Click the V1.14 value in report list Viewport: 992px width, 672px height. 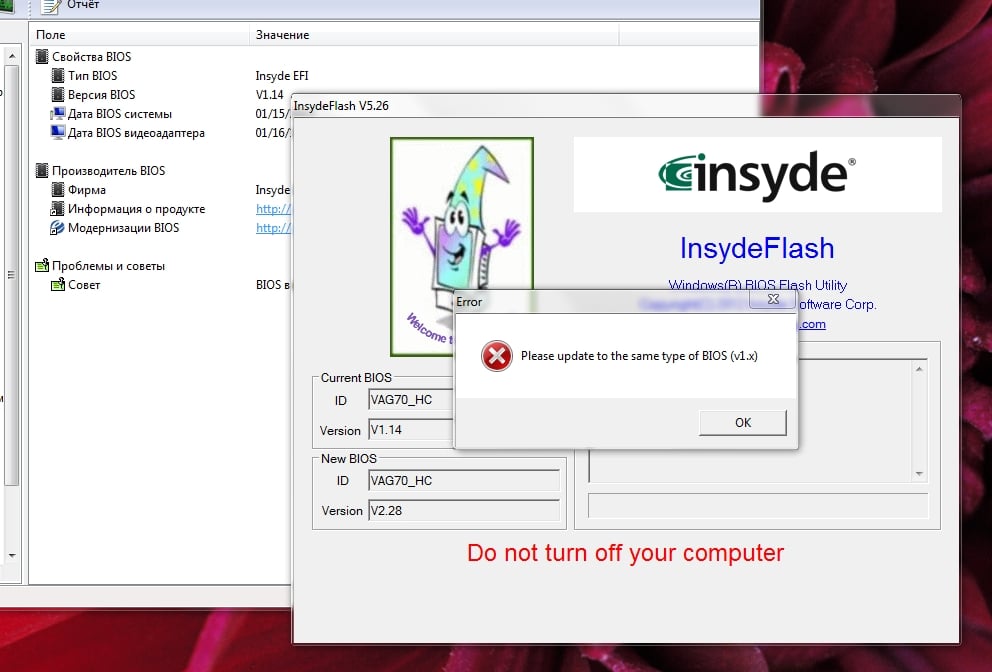pos(270,95)
